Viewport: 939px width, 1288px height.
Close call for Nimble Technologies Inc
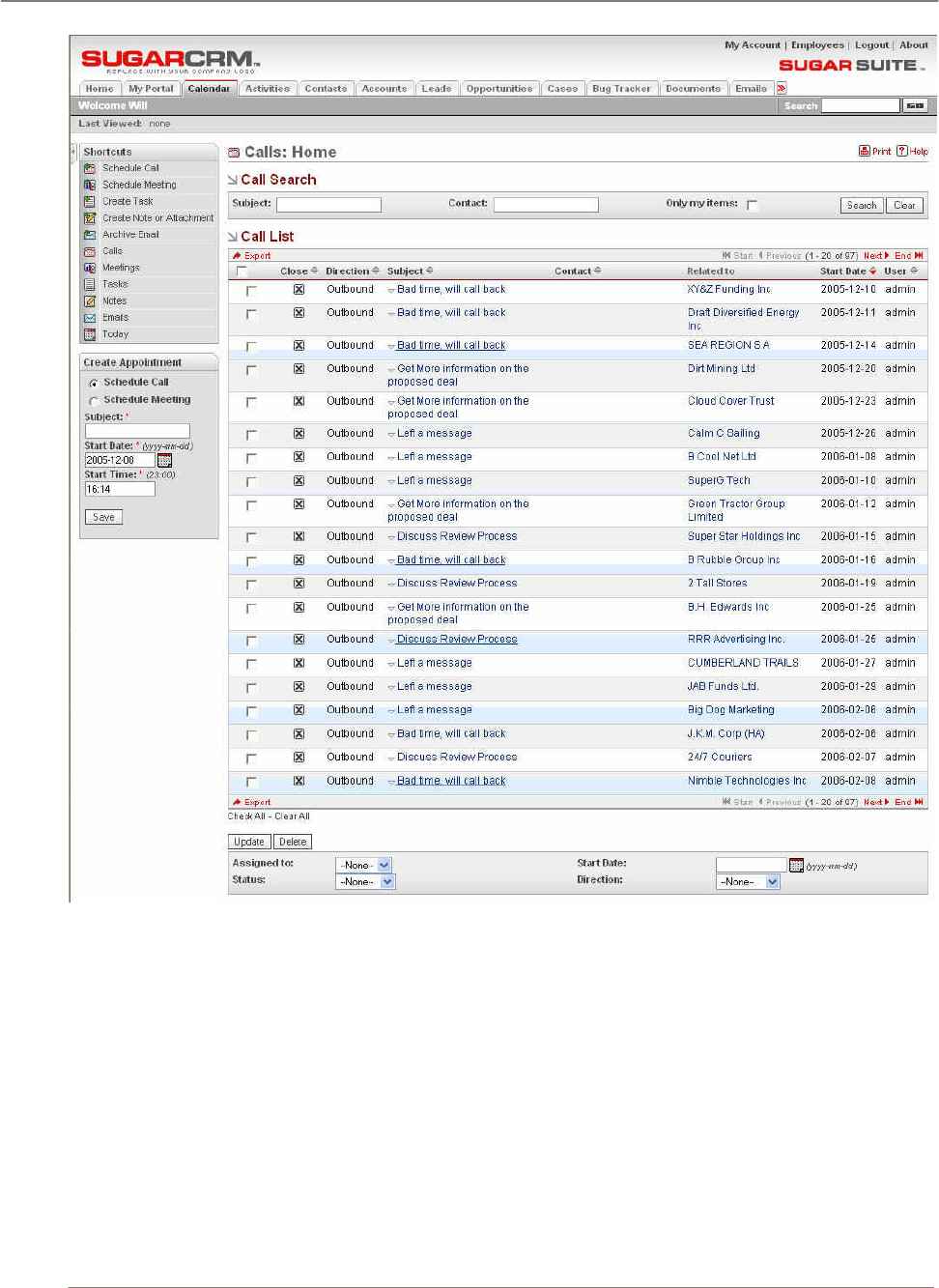pos(299,781)
